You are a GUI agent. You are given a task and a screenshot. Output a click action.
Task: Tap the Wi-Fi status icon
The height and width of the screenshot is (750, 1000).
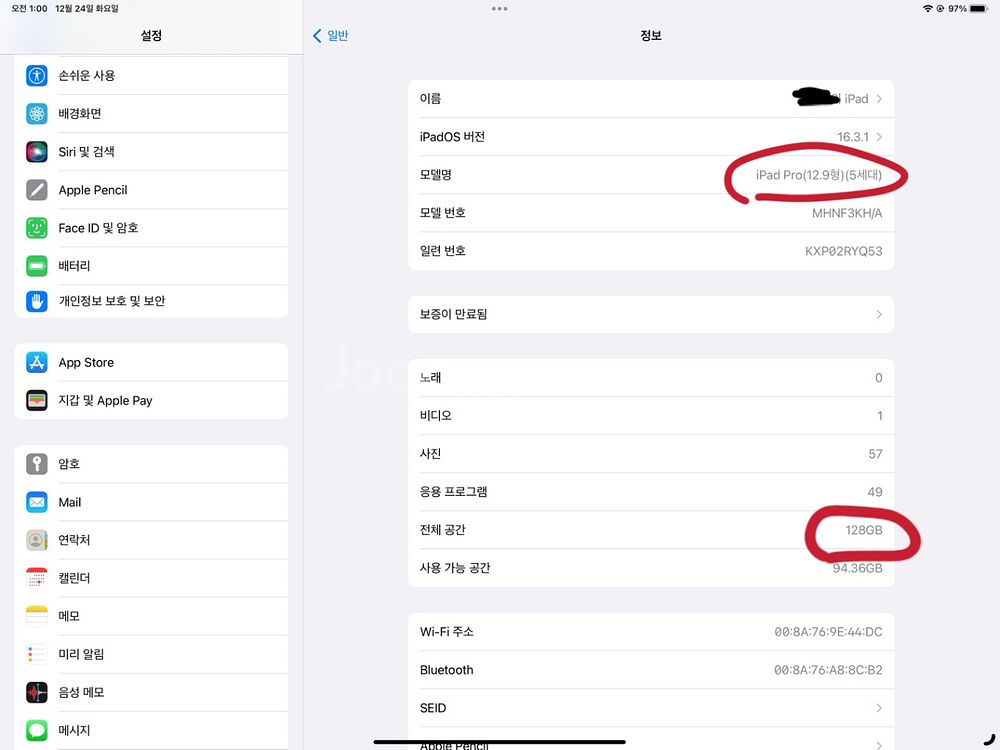point(927,9)
